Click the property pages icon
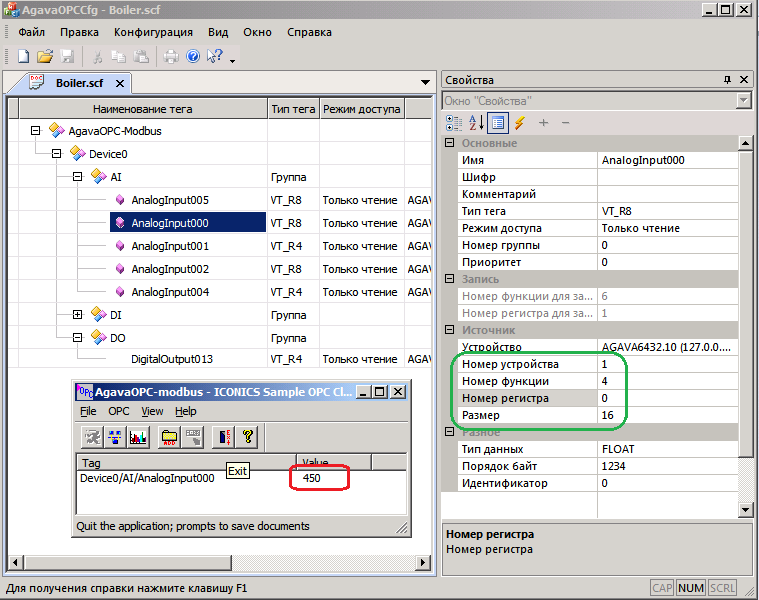The image size is (759, 600). click(x=498, y=123)
